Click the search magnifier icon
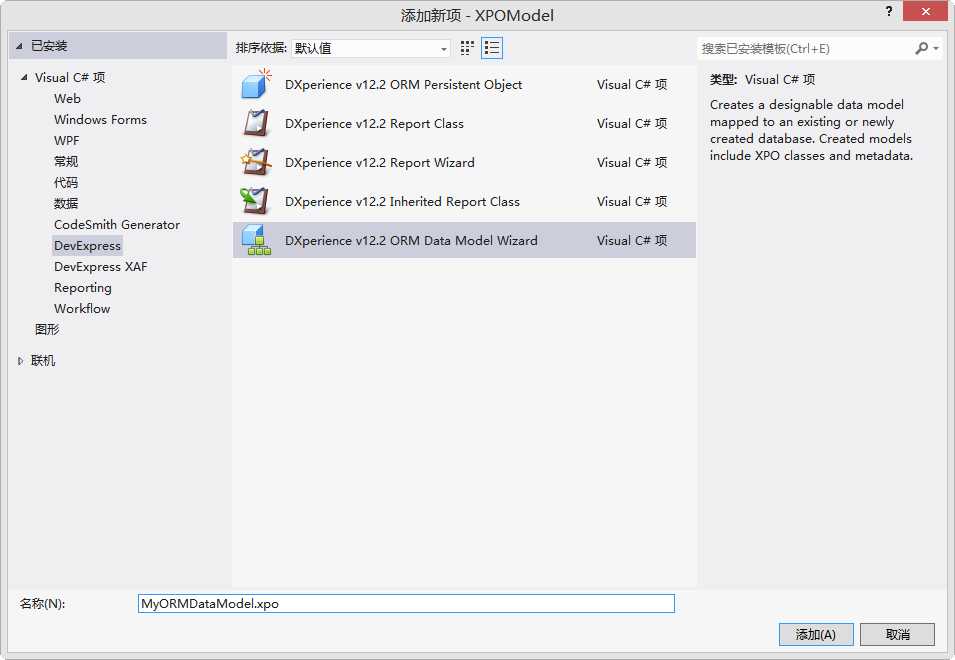This screenshot has width=955, height=660. point(922,48)
